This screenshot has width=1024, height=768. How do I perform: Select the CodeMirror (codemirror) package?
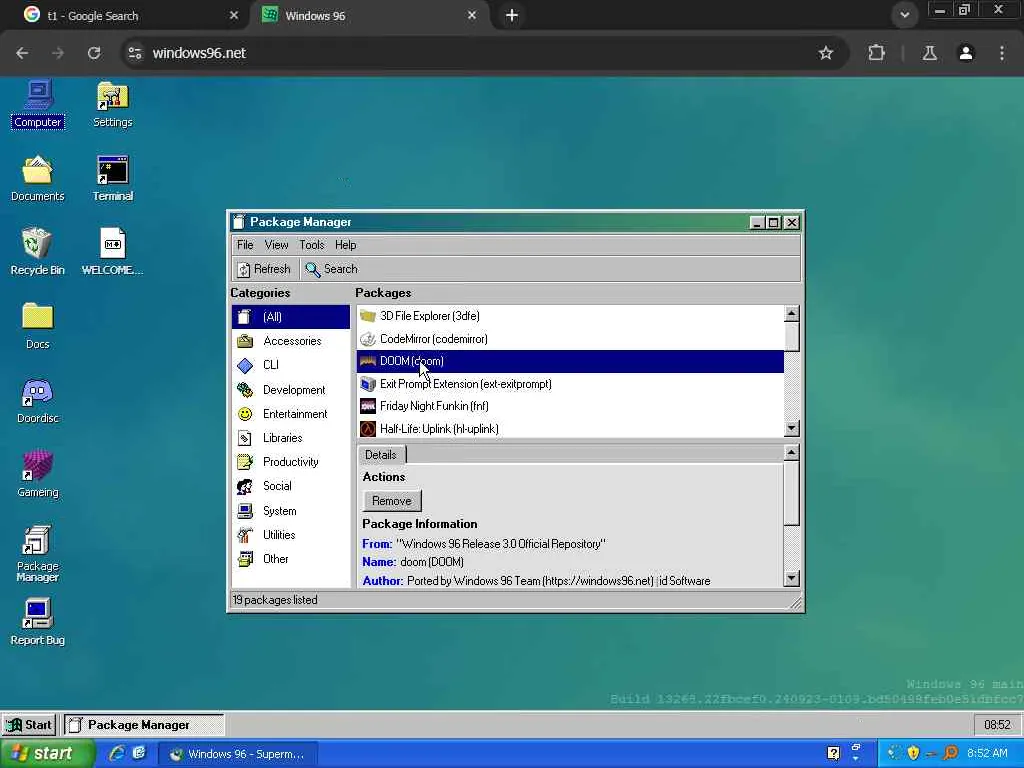(570, 339)
